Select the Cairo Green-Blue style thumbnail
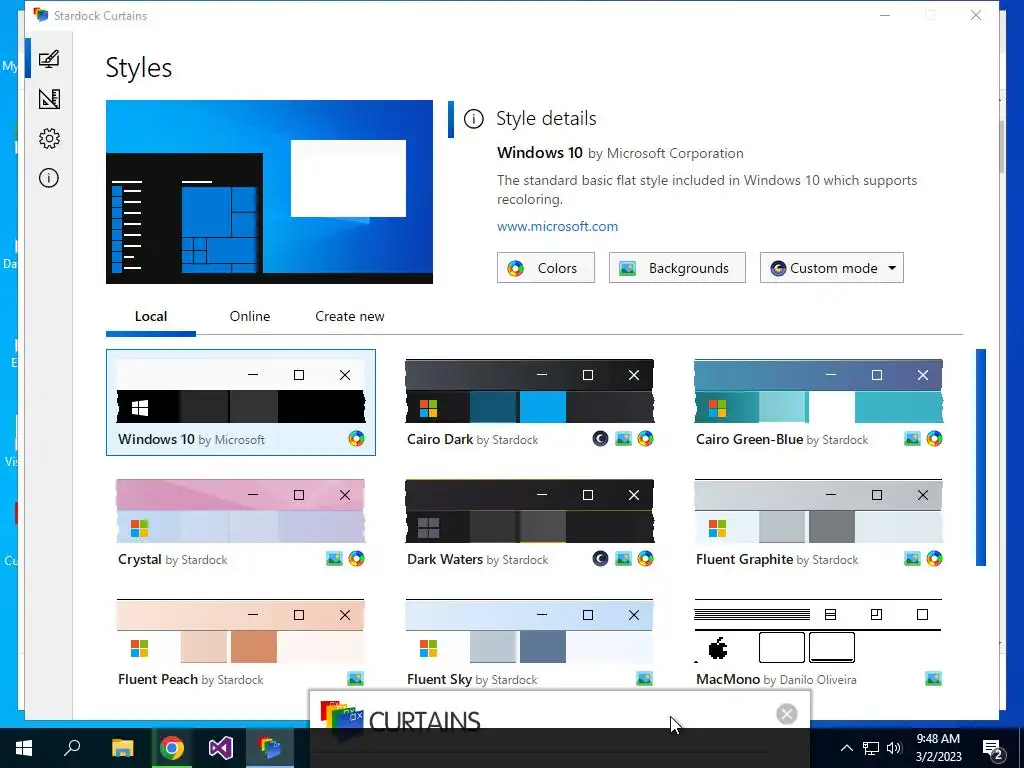The image size is (1024, 768). coord(818,391)
